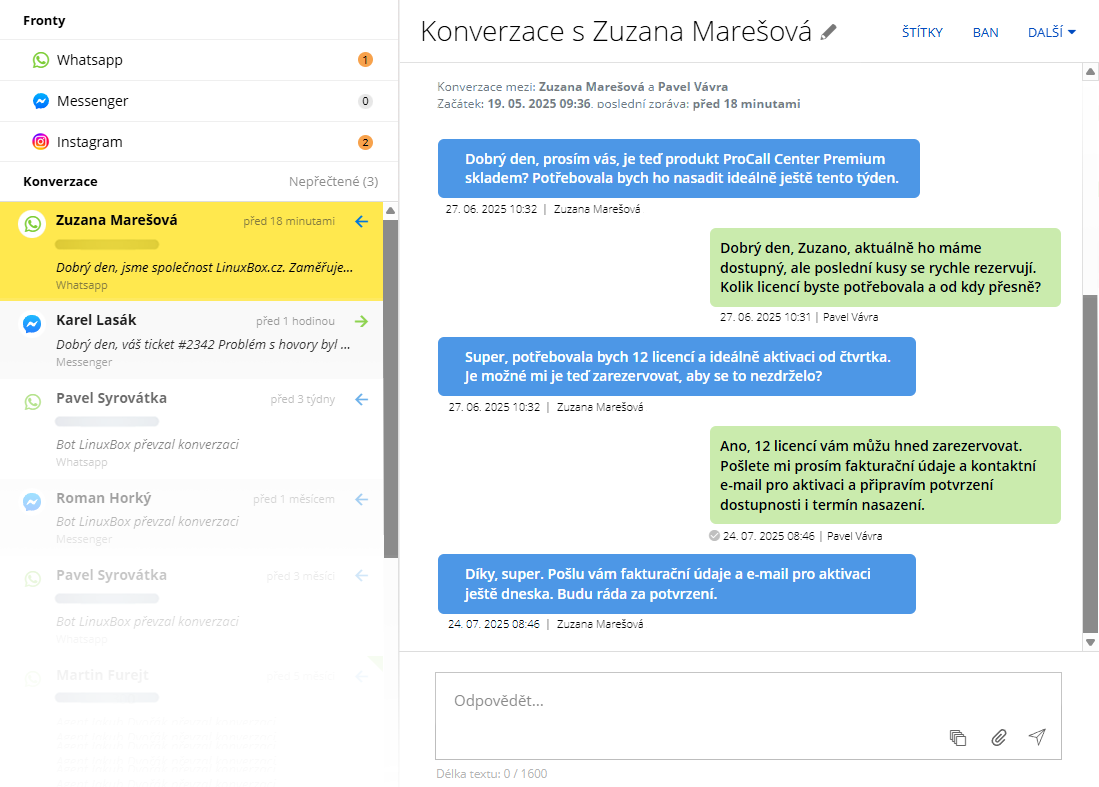
Task: Open the DALŠÍ dropdown menu
Action: 1051,31
